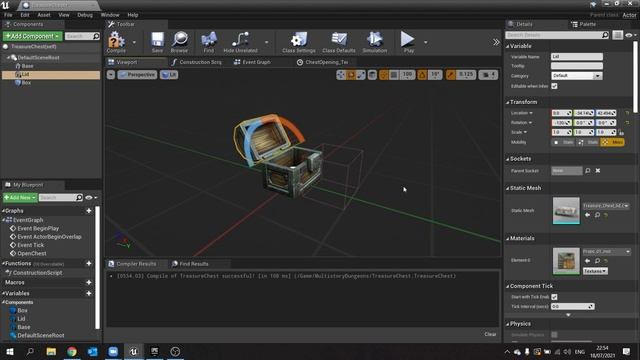Open rotation snap value 10°

435,75
